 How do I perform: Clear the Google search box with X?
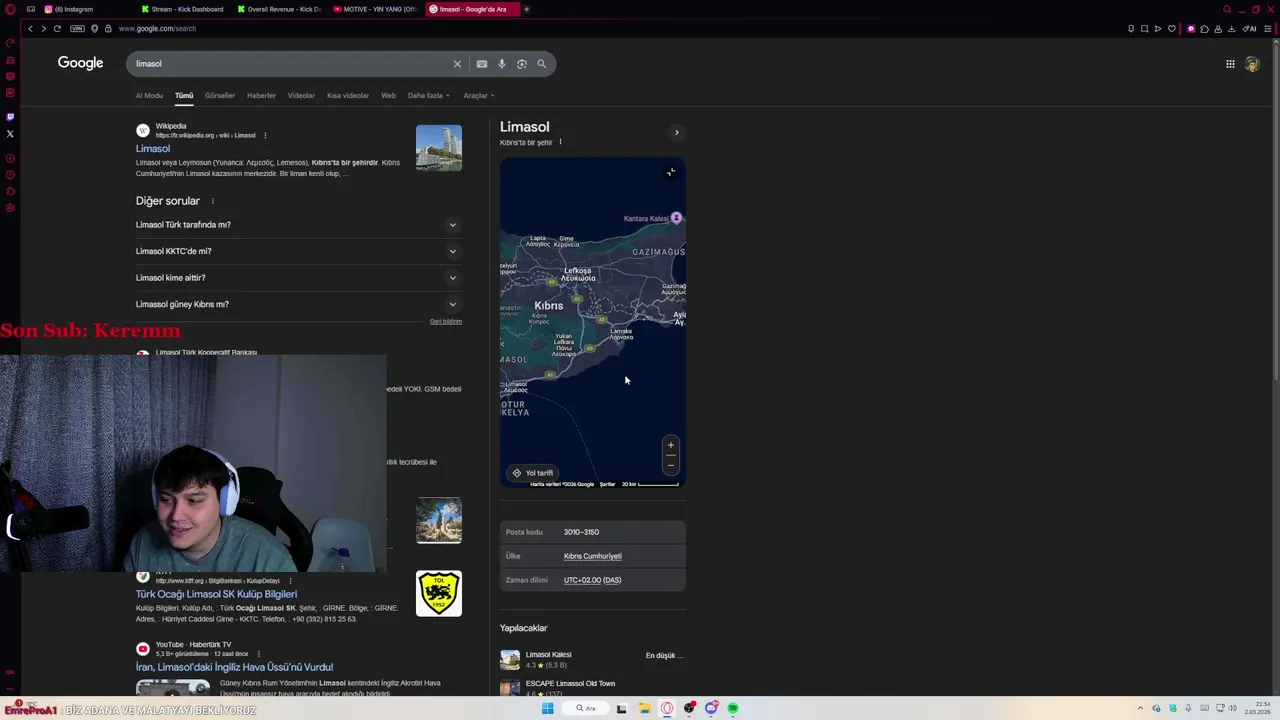point(457,64)
